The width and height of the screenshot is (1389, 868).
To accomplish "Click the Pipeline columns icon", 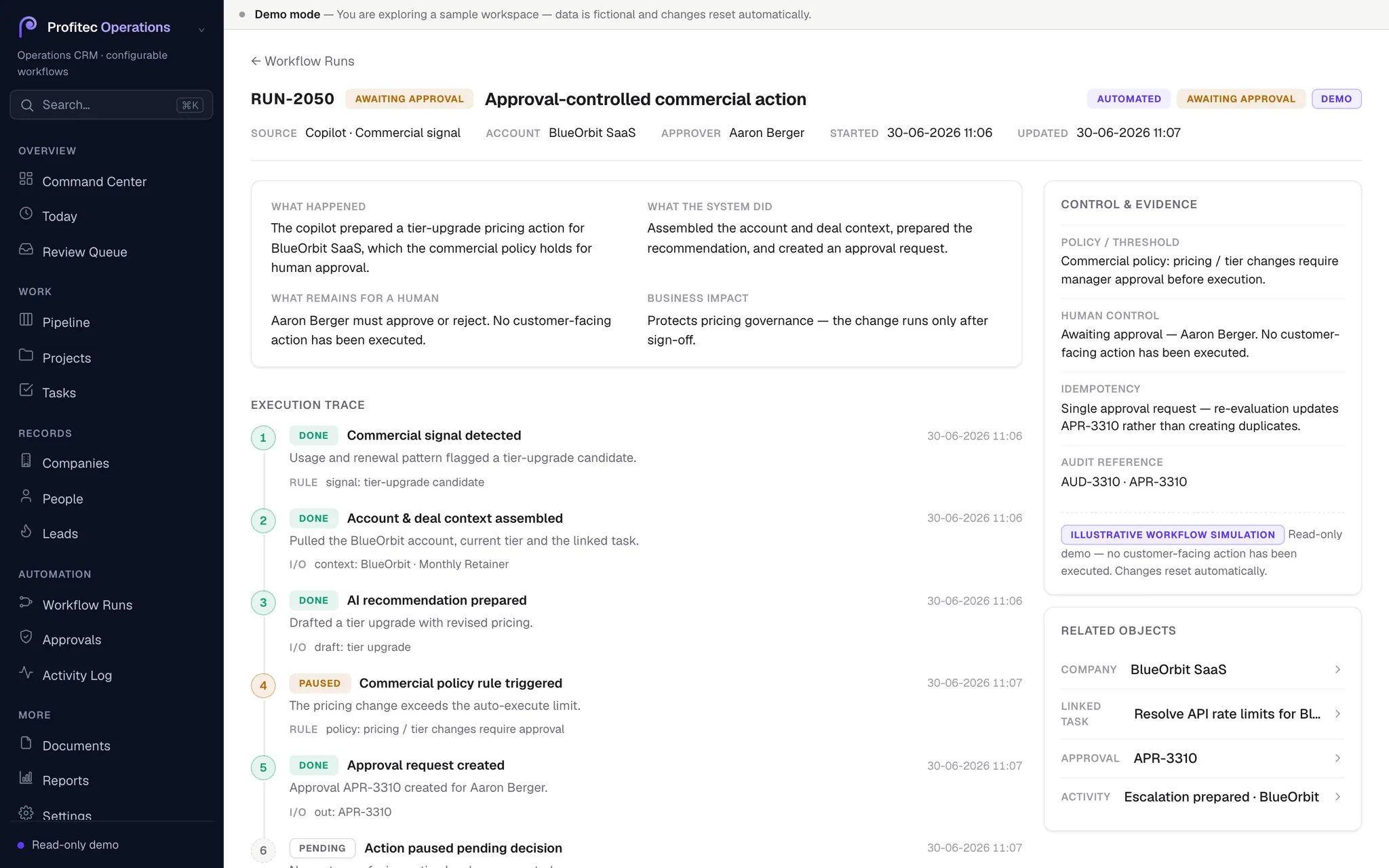I will [26, 319].
